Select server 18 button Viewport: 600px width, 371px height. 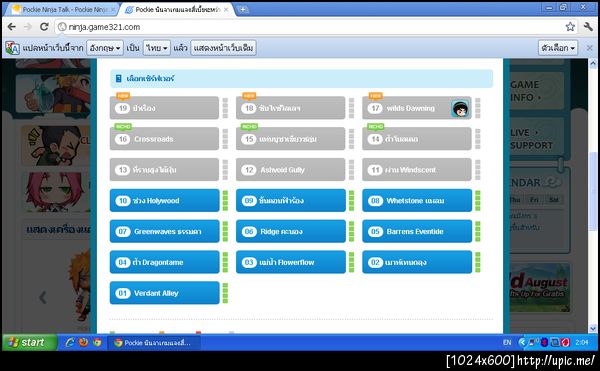click(290, 108)
